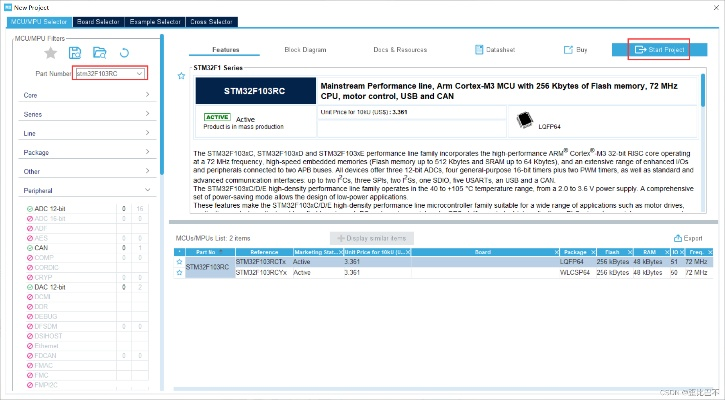Open the Part Number dropdown

point(140,74)
